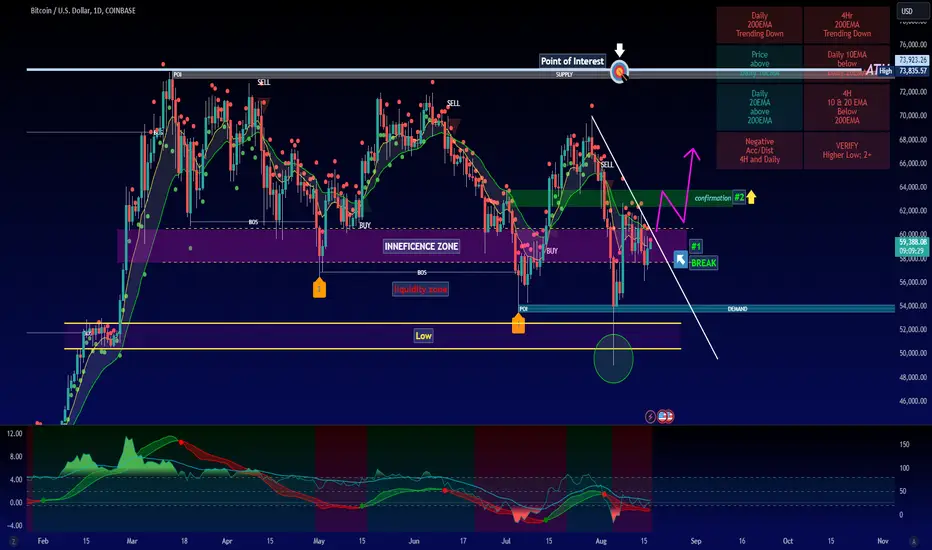Click the 4Hr 200EMA Trending Down cell
The image size is (932, 550).
(847, 25)
